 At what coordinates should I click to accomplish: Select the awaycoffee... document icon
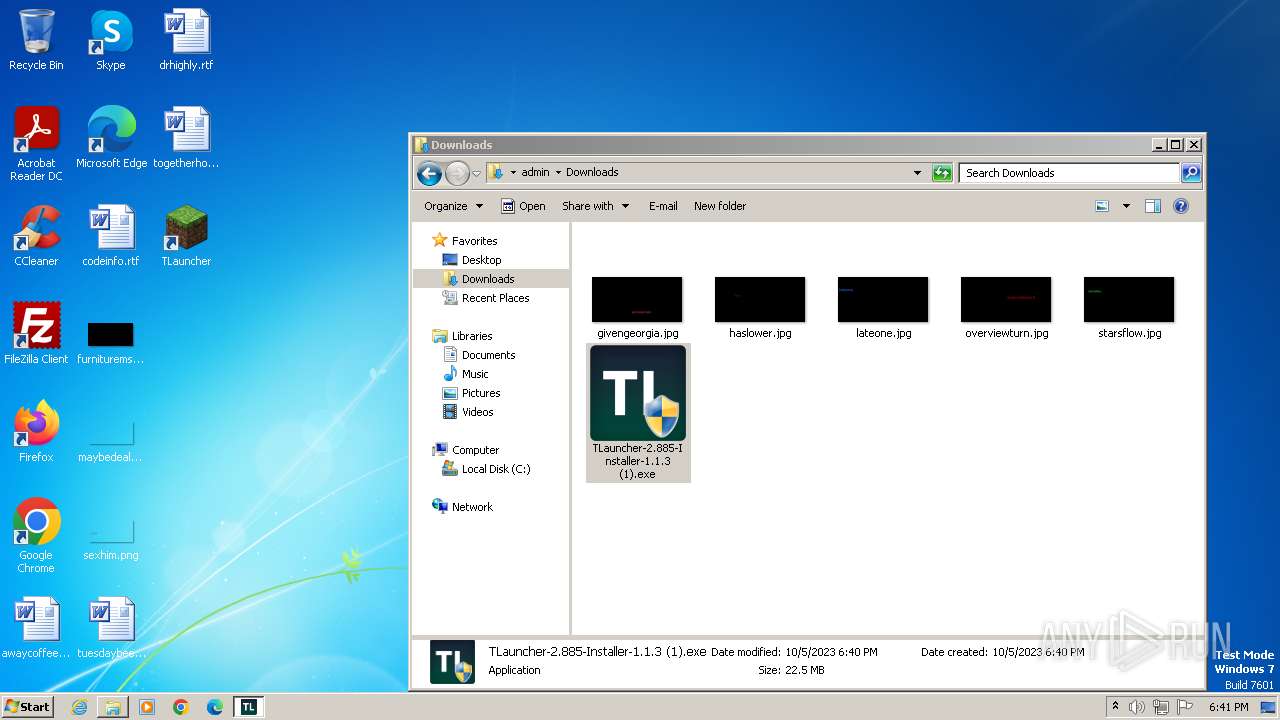(x=36, y=628)
